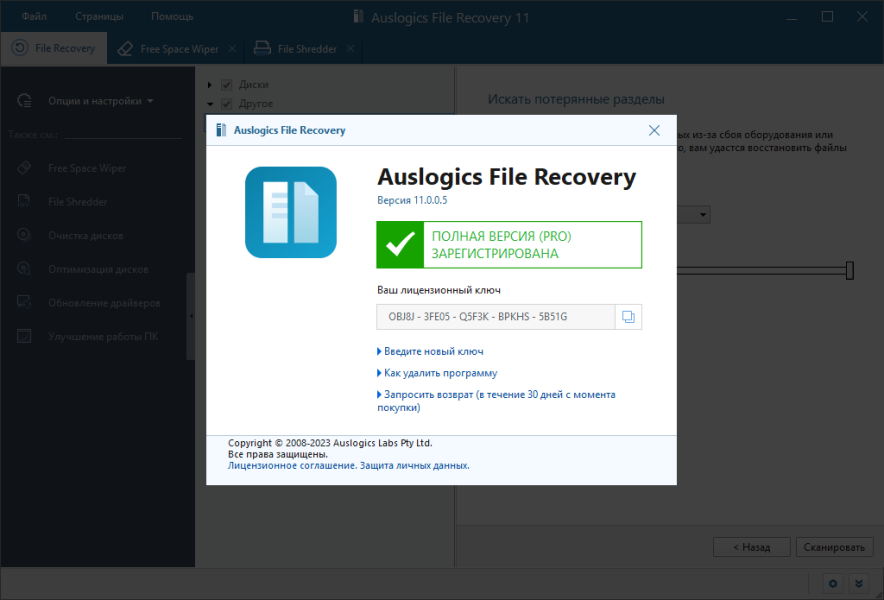
Task: Open the Опции и настройки dropdown
Action: click(100, 101)
